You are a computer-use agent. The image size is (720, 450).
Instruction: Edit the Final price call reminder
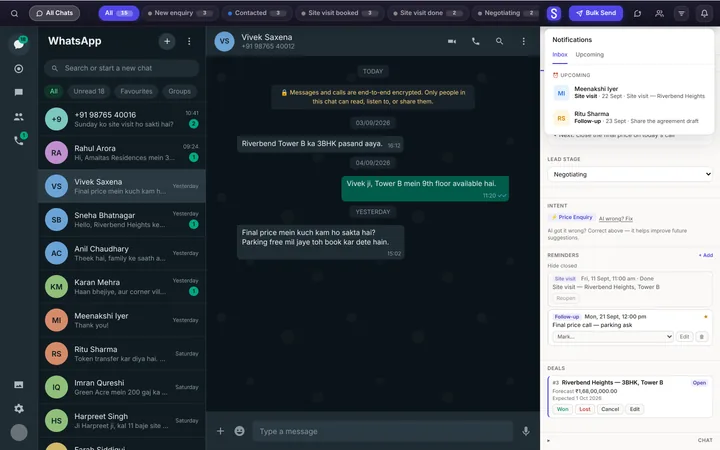coord(684,337)
